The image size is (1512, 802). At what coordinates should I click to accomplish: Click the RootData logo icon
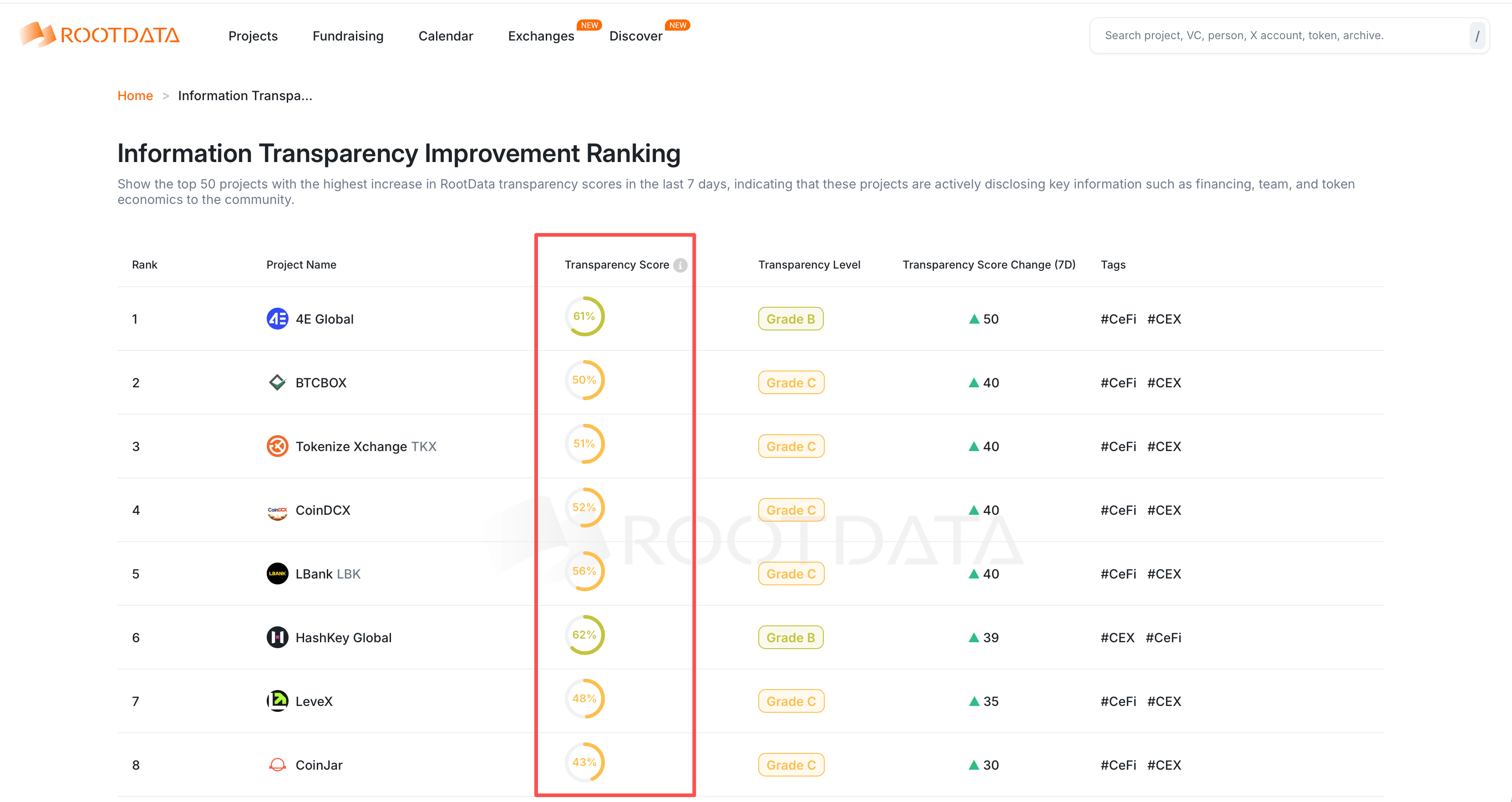tap(38, 35)
